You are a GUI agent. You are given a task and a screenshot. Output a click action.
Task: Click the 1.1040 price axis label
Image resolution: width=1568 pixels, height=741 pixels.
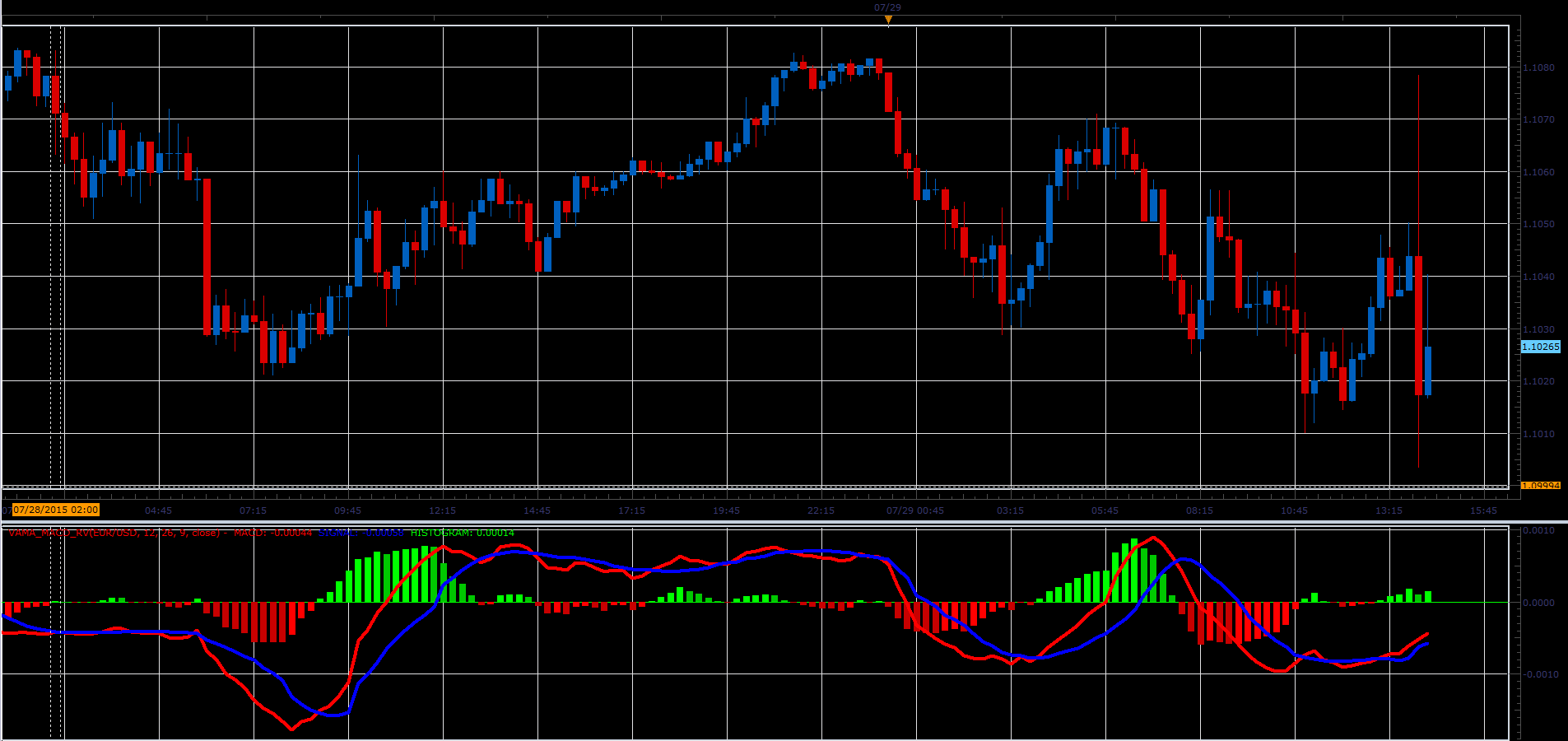pos(1539,277)
